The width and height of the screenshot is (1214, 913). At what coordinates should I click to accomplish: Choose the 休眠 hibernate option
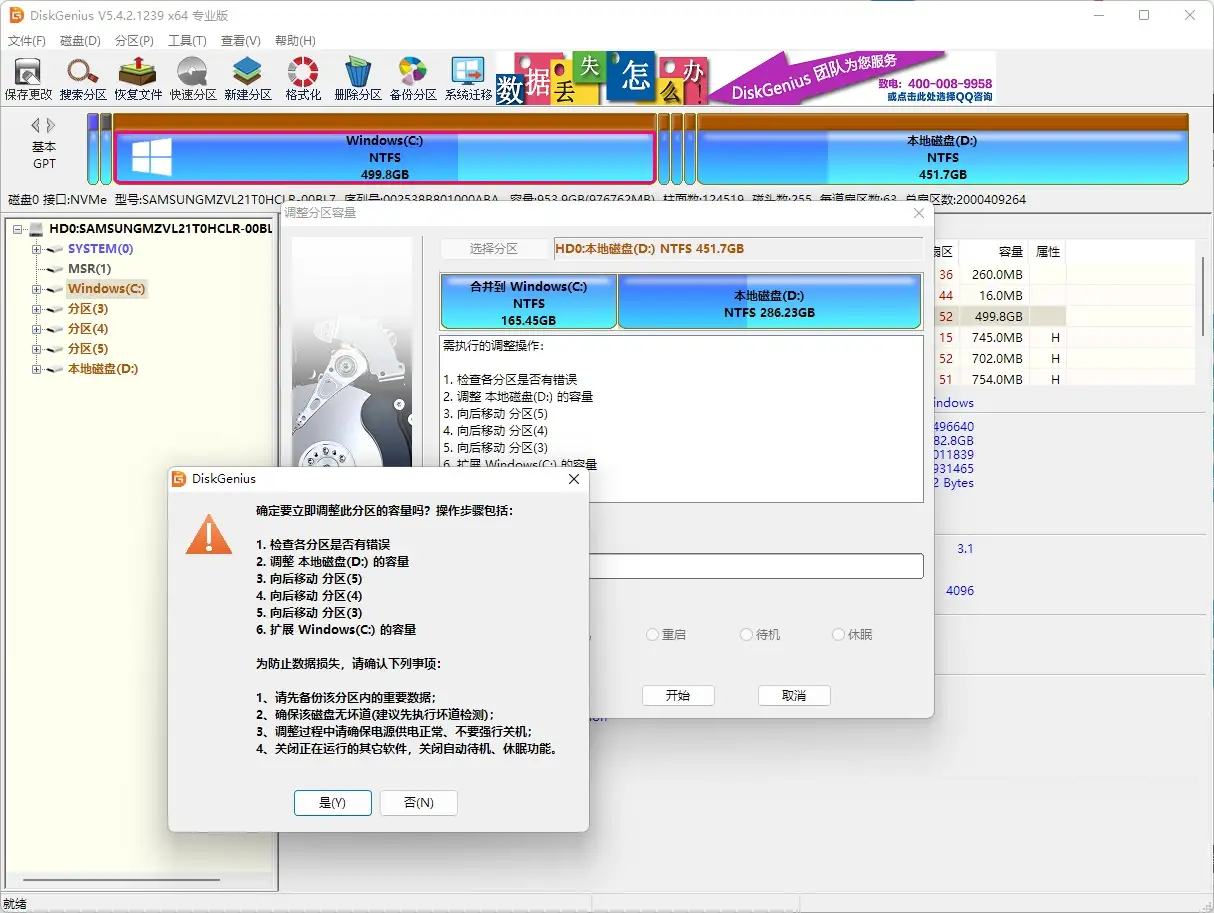pos(839,634)
